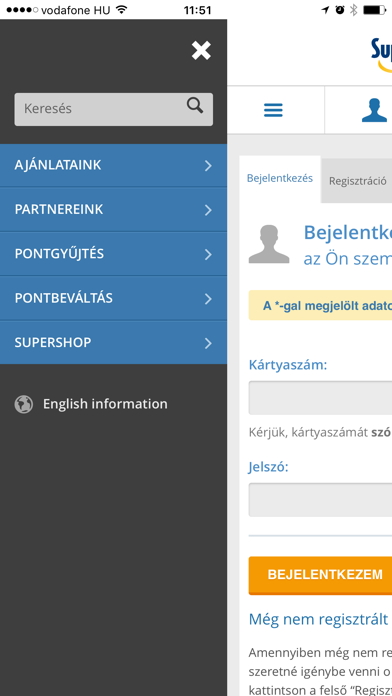Image resolution: width=392 pixels, height=696 pixels.
Task: Tap the Bluetooth icon in status bar
Action: (x=353, y=10)
